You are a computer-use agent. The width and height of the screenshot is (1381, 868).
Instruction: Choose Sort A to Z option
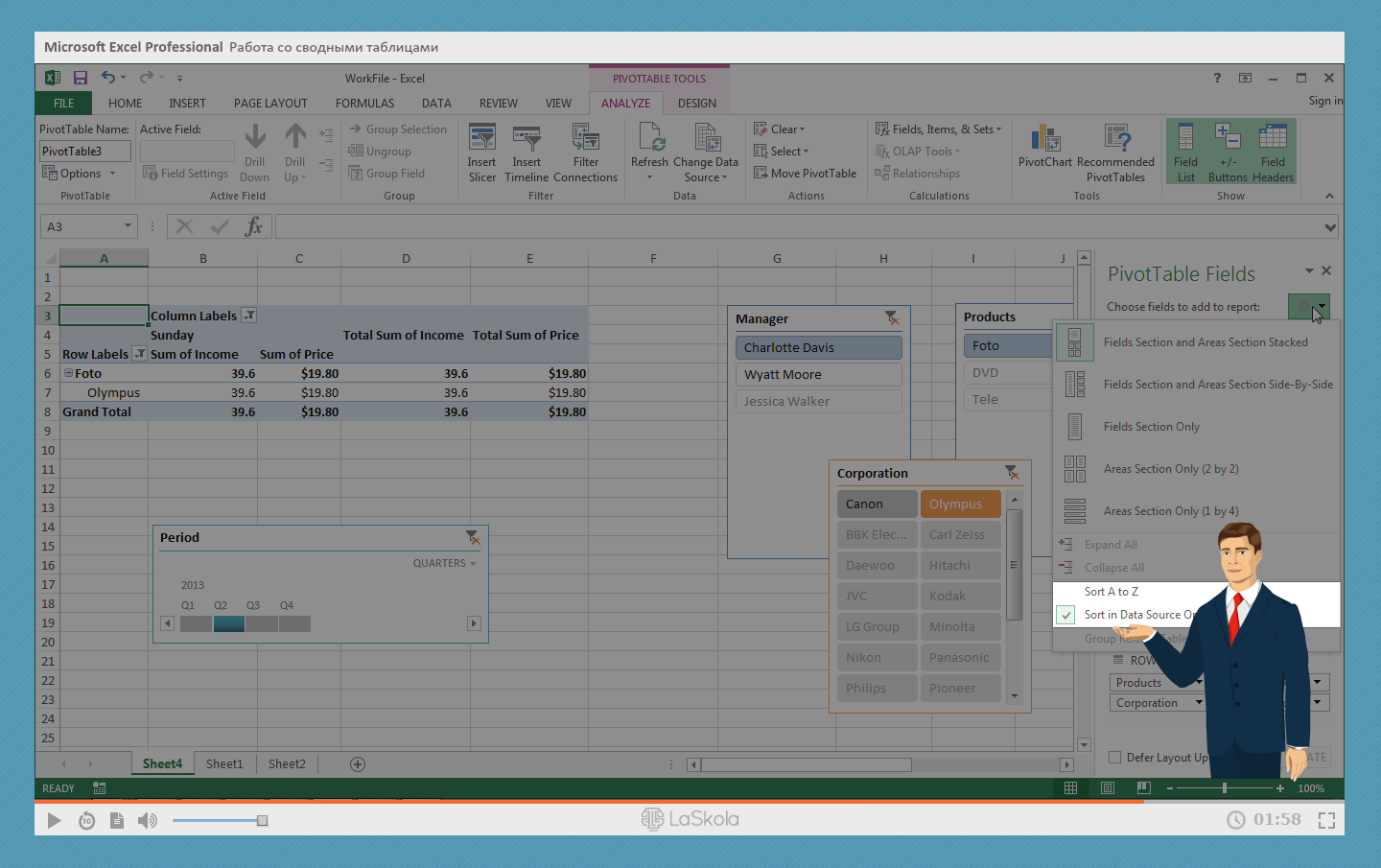point(1112,592)
